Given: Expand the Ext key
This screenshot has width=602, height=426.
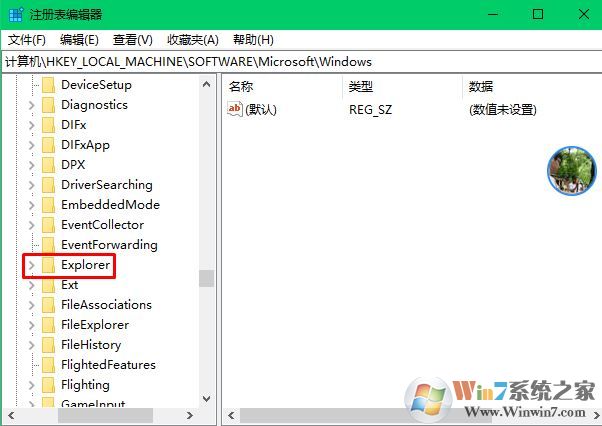Looking at the screenshot, I should tap(32, 285).
